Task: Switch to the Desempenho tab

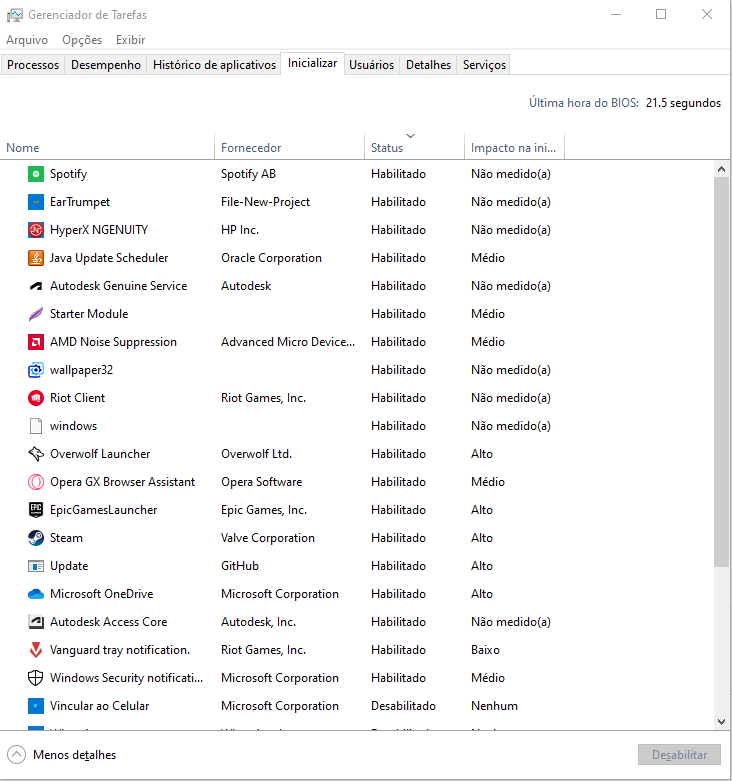Action: tap(106, 65)
